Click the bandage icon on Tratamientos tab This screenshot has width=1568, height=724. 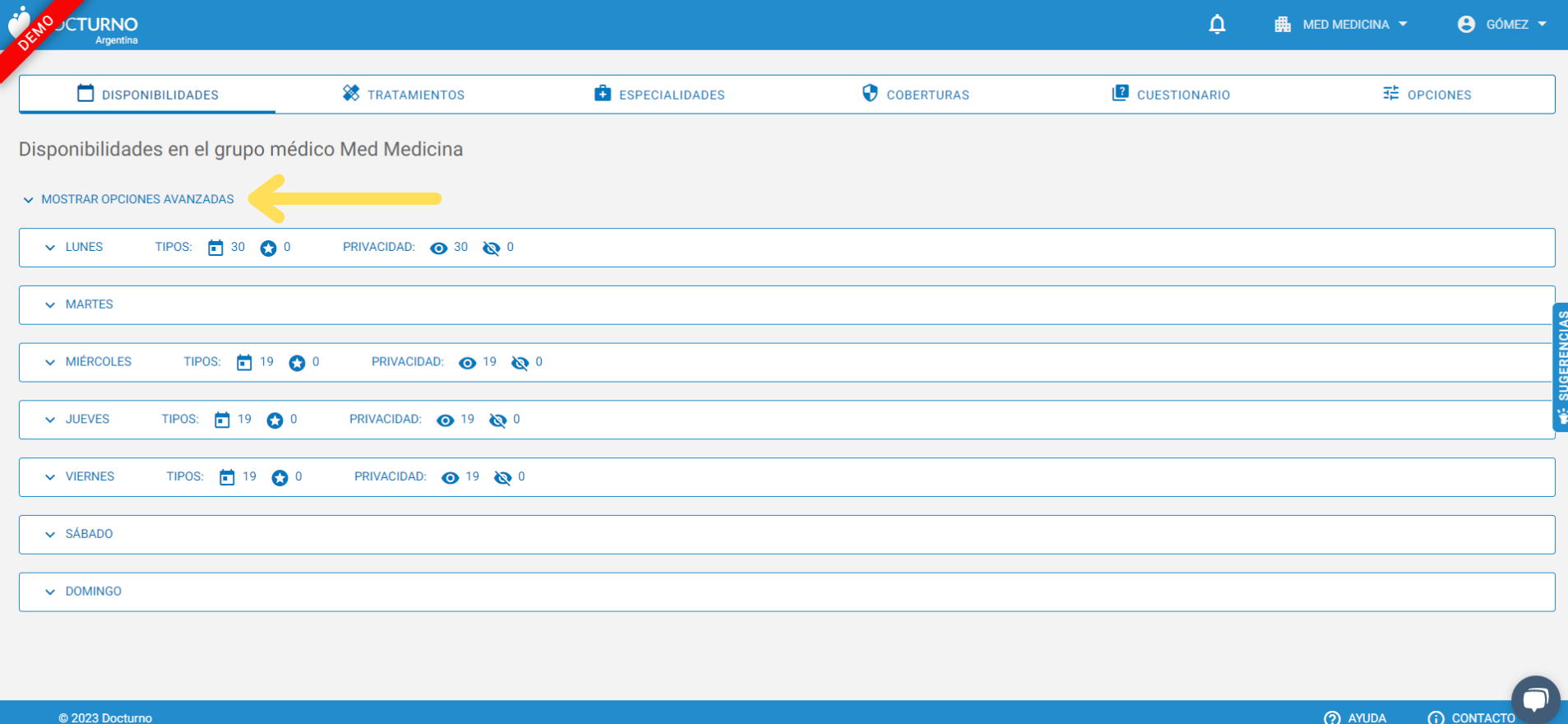(351, 93)
